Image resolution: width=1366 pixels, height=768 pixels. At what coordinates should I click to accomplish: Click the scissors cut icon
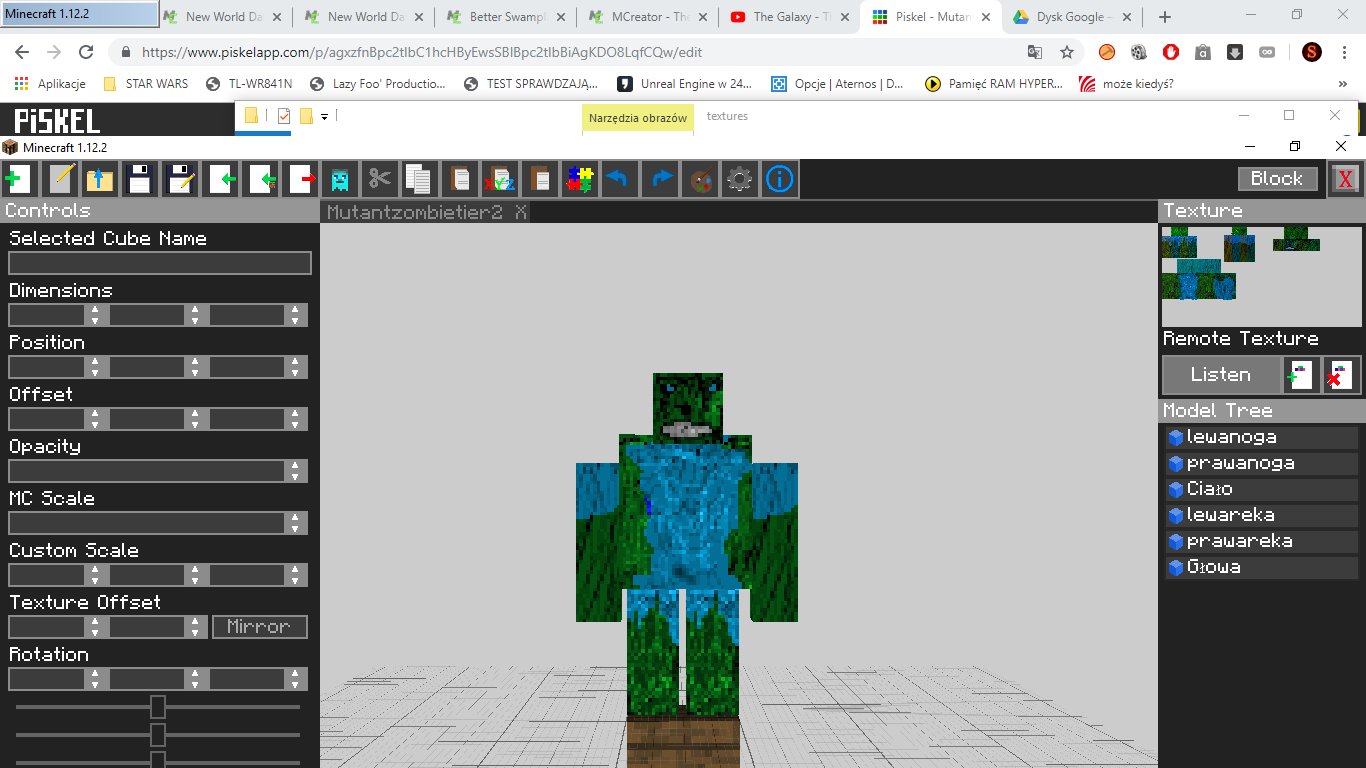[x=379, y=180]
